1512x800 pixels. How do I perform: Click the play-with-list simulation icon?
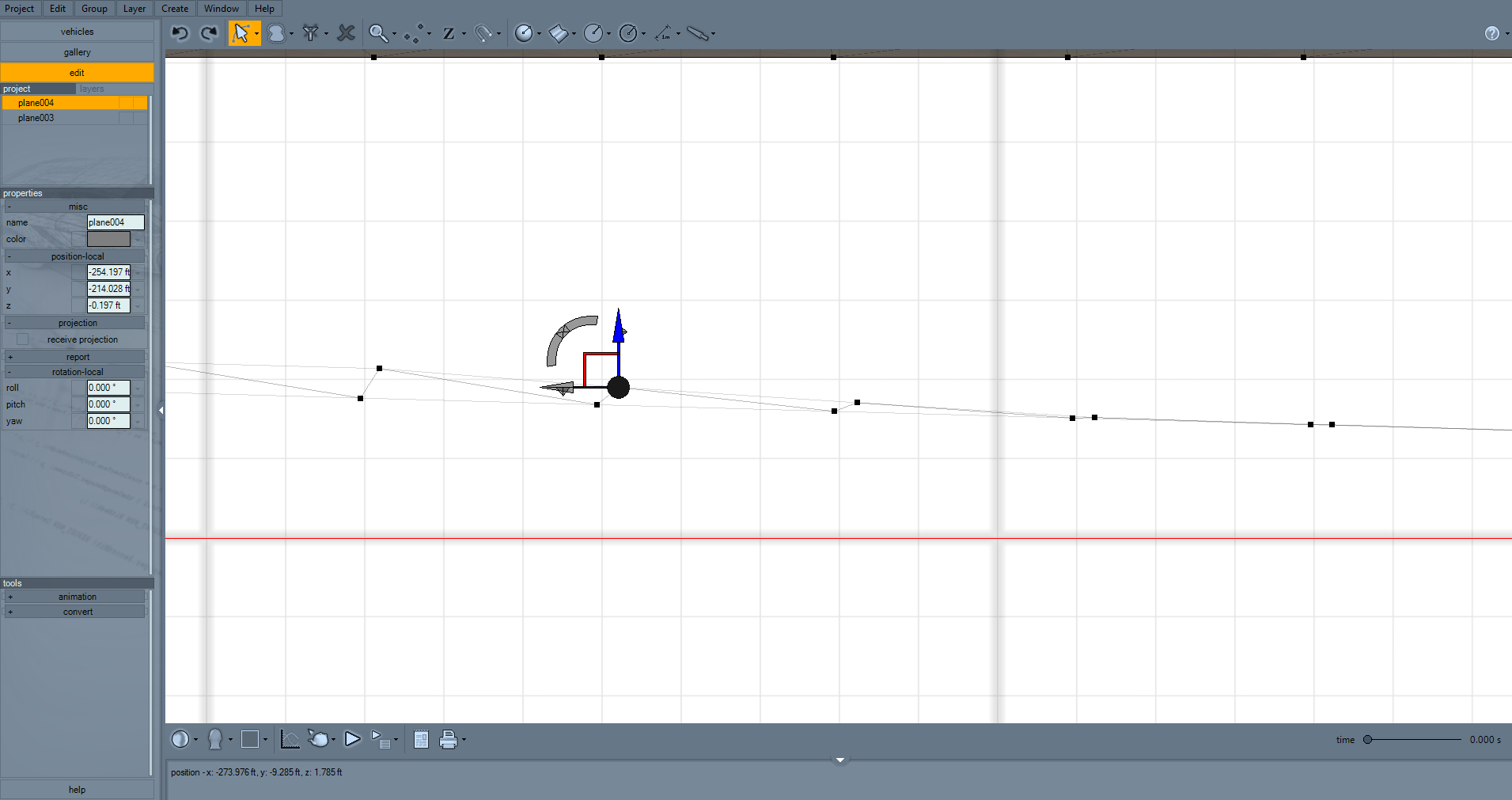coord(381,739)
